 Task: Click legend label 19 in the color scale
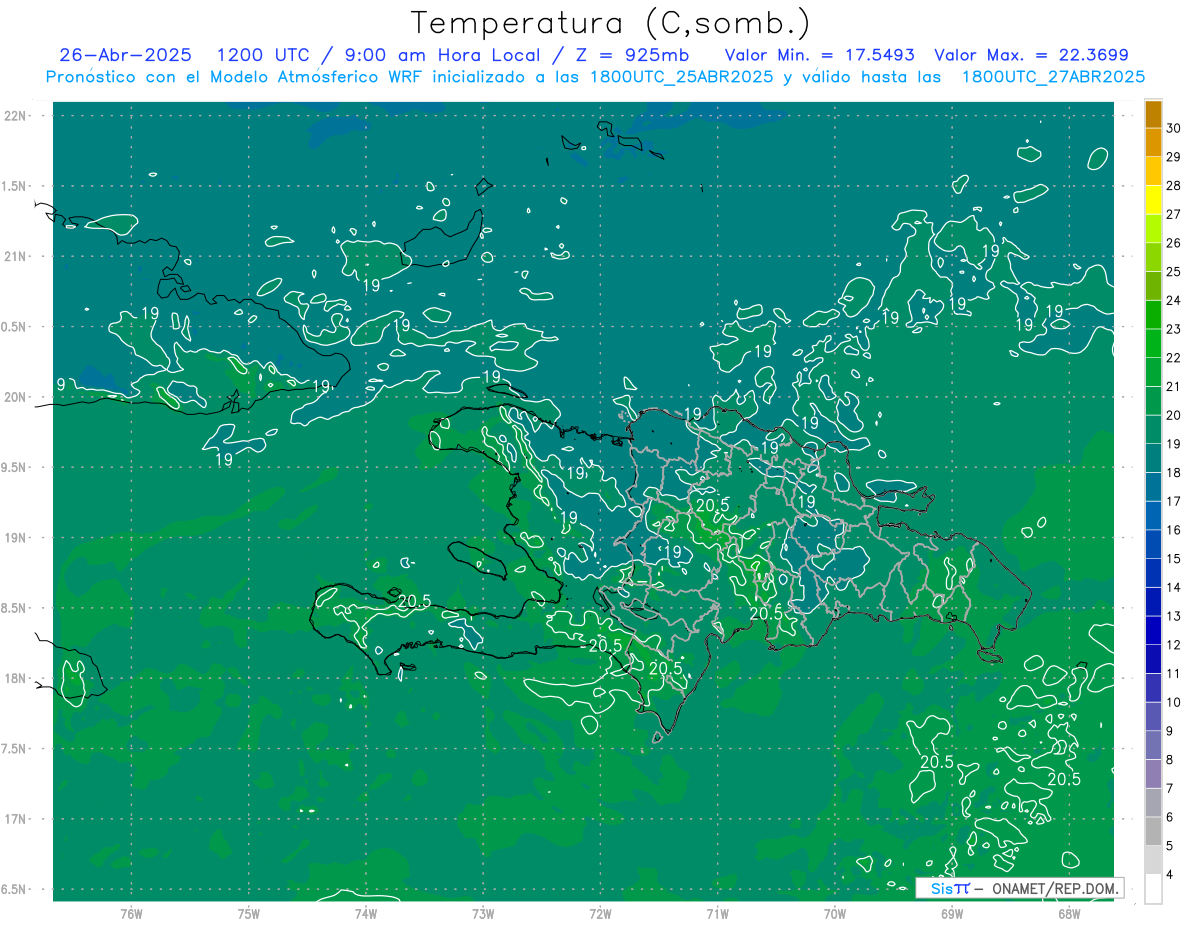[x=1174, y=444]
